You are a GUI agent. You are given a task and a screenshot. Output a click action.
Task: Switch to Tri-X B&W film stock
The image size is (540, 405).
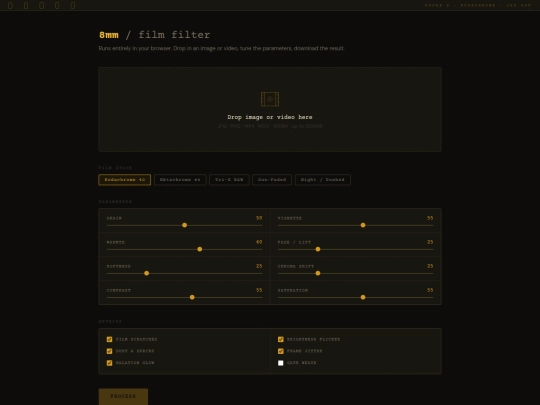pos(229,180)
